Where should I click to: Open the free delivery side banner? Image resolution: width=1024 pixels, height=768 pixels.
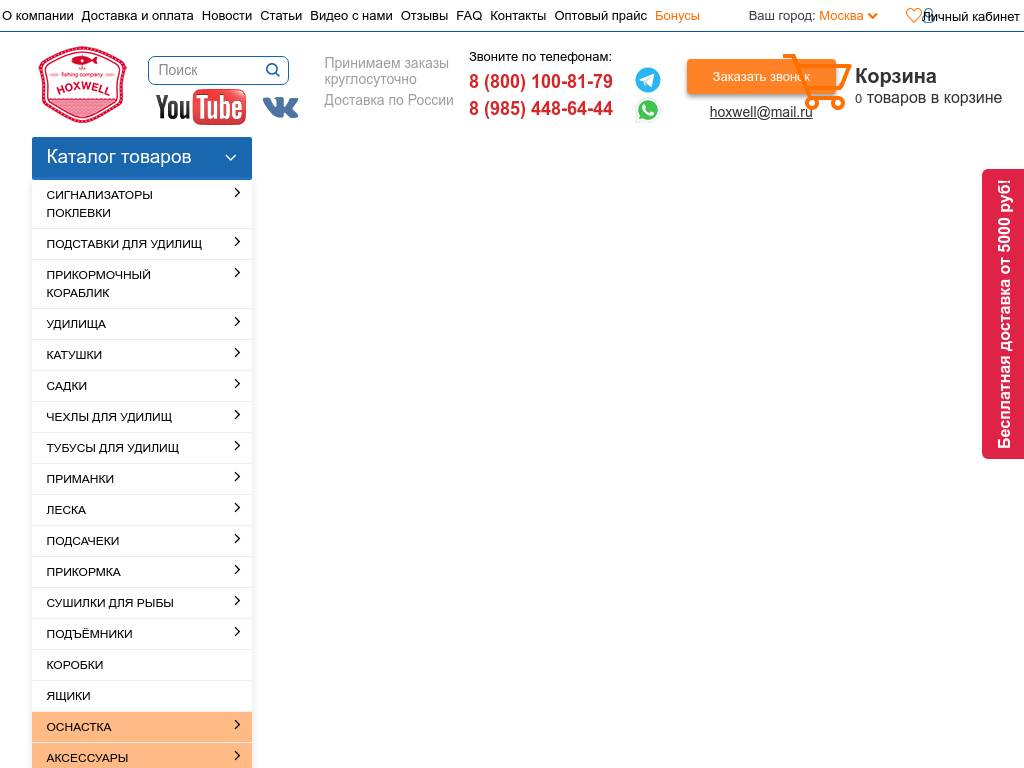[x=1003, y=313]
